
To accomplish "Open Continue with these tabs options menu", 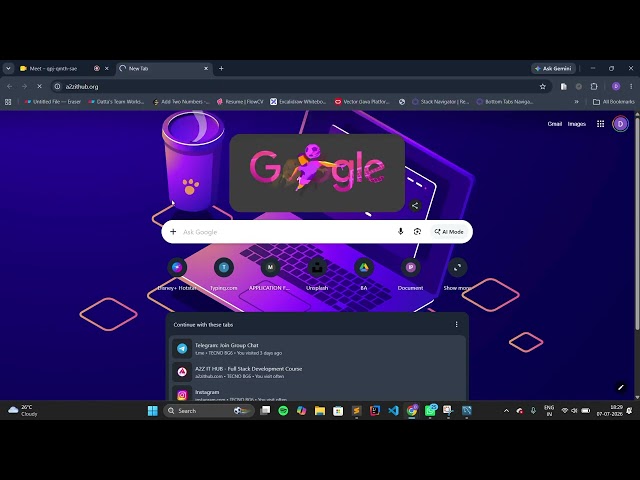I will pos(456,324).
